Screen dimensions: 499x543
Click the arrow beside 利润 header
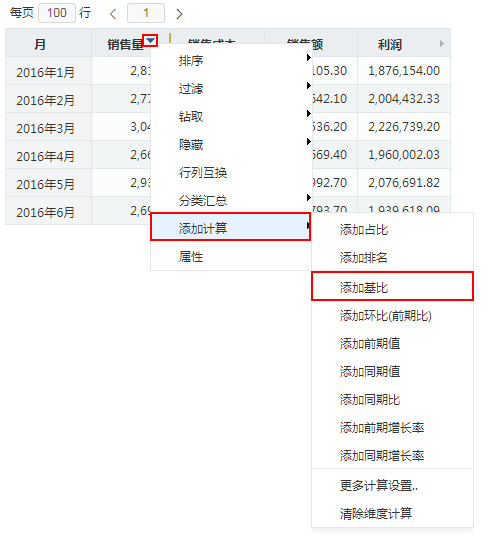tap(442, 43)
